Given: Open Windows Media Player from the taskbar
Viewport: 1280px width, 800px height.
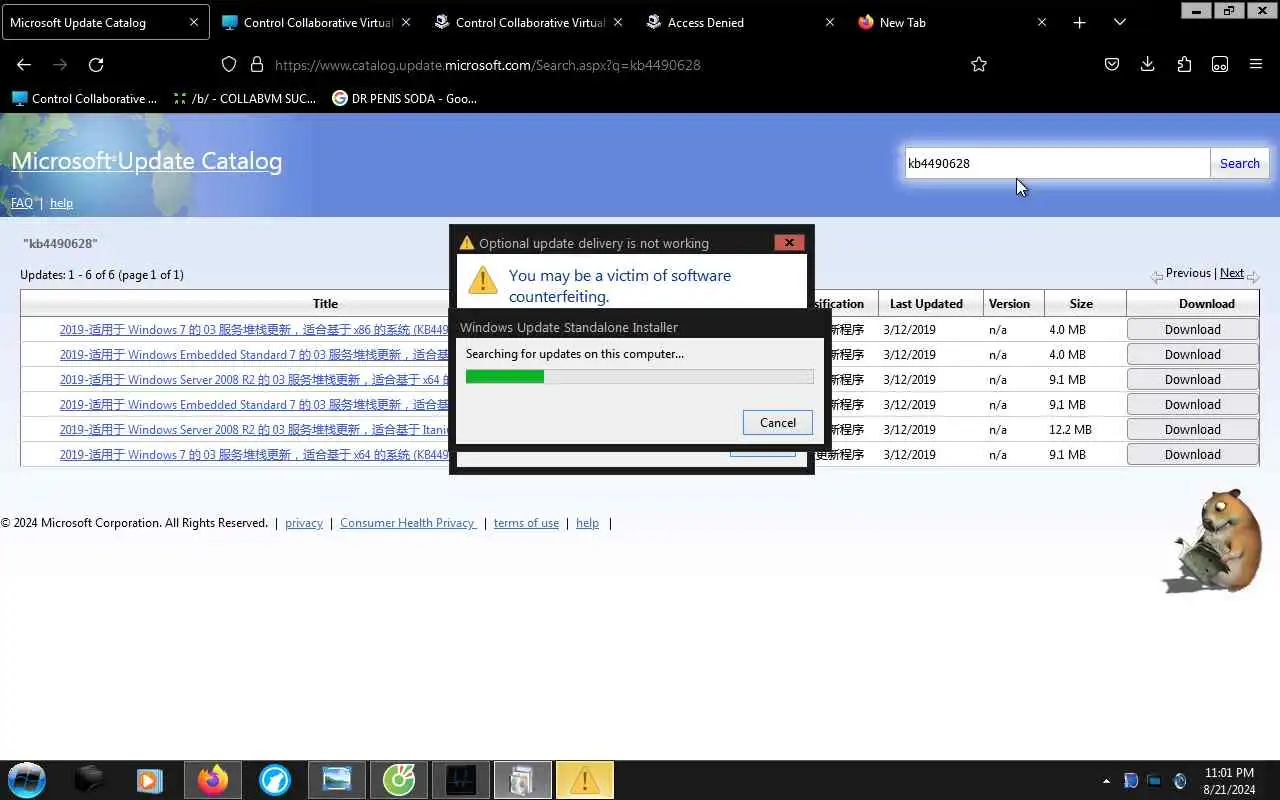Looking at the screenshot, I should pos(150,779).
